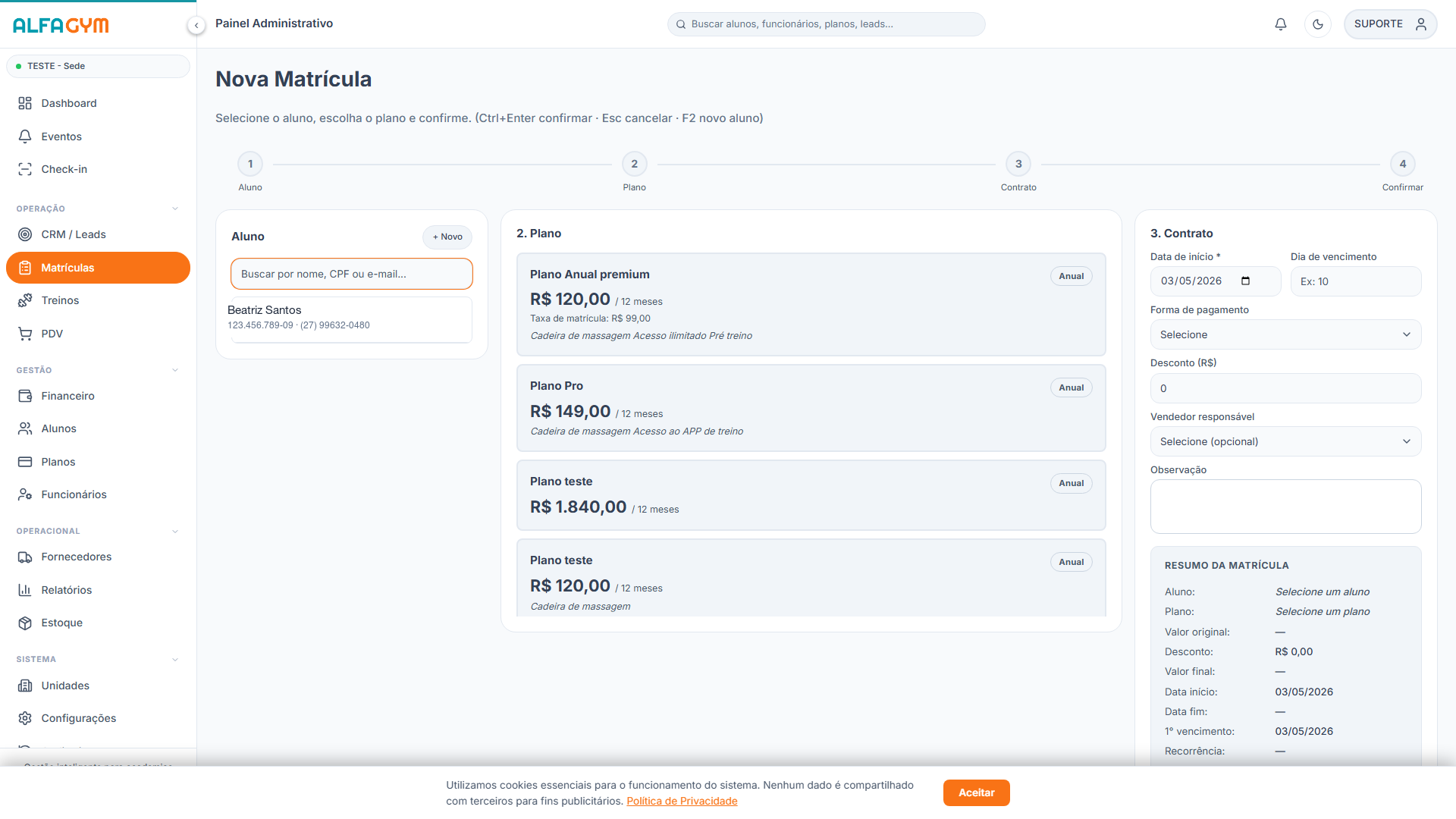This screenshot has height=819, width=1456.
Task: Focus the Dia de vencimento field
Action: (1355, 281)
